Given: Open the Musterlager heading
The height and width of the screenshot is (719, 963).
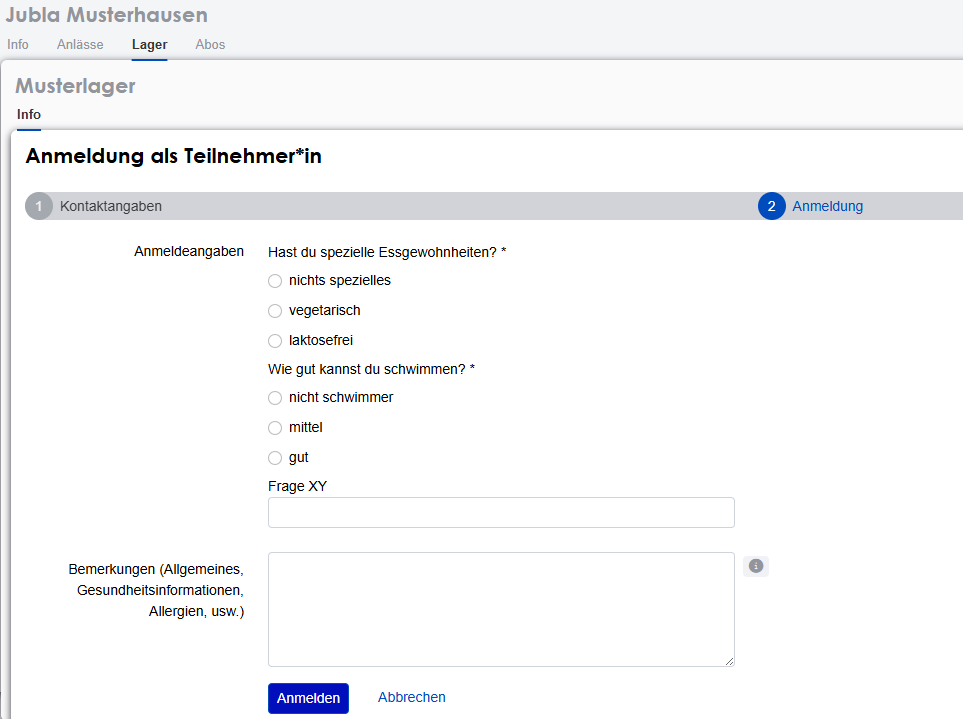Looking at the screenshot, I should pos(76,86).
